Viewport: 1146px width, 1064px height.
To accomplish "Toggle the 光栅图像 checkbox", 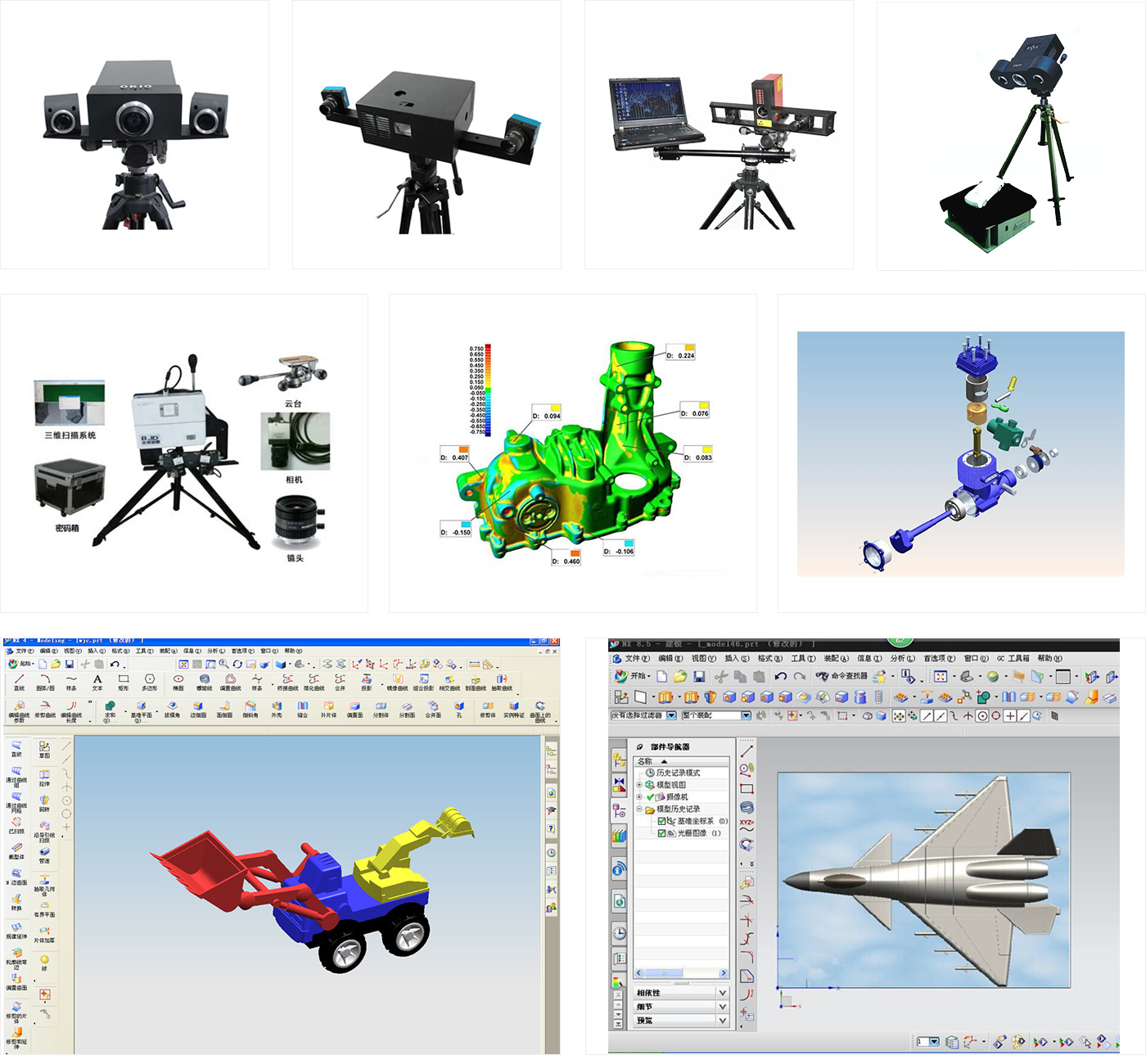I will click(x=662, y=833).
